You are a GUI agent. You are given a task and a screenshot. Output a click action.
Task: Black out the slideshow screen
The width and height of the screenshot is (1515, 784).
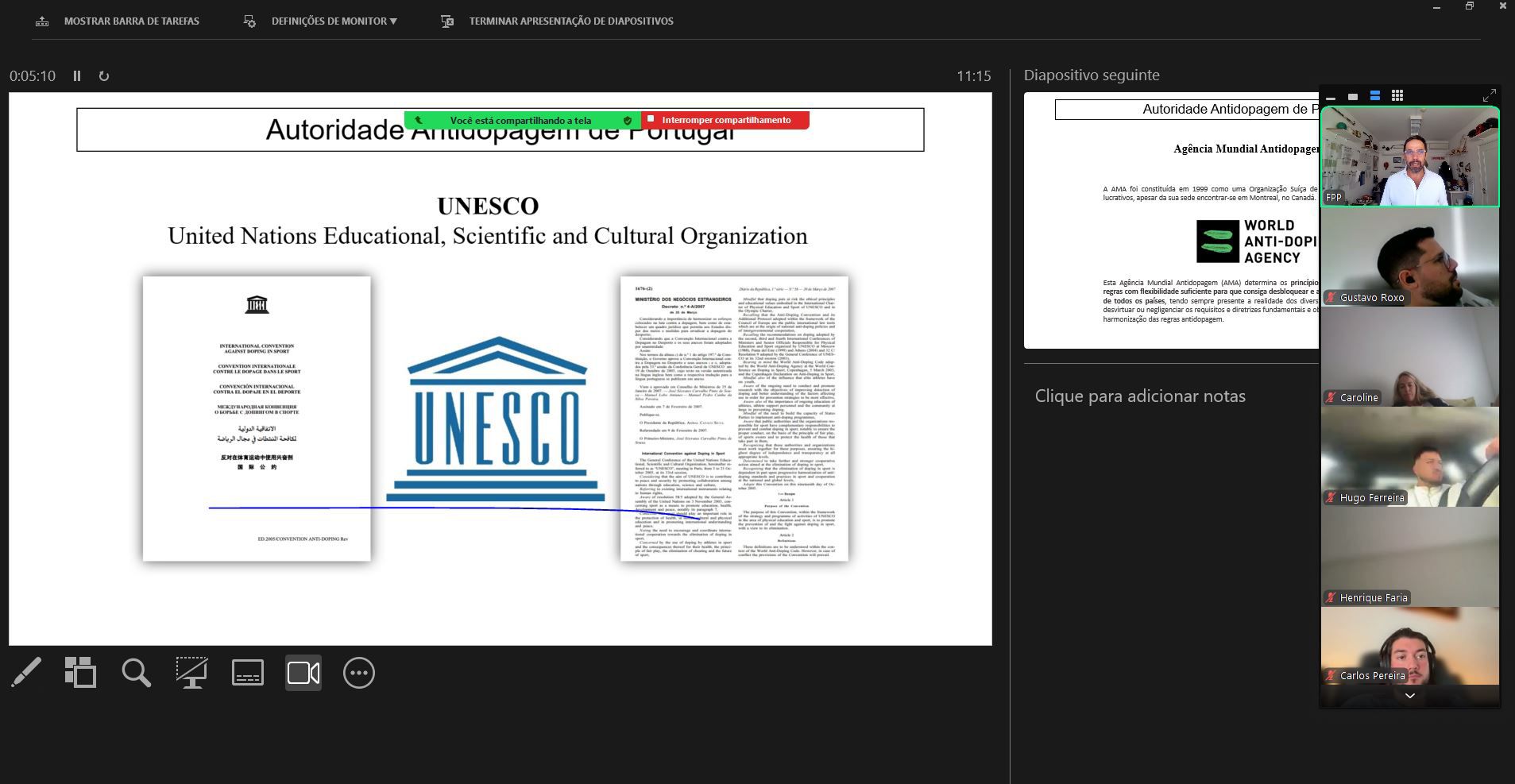[x=191, y=673]
